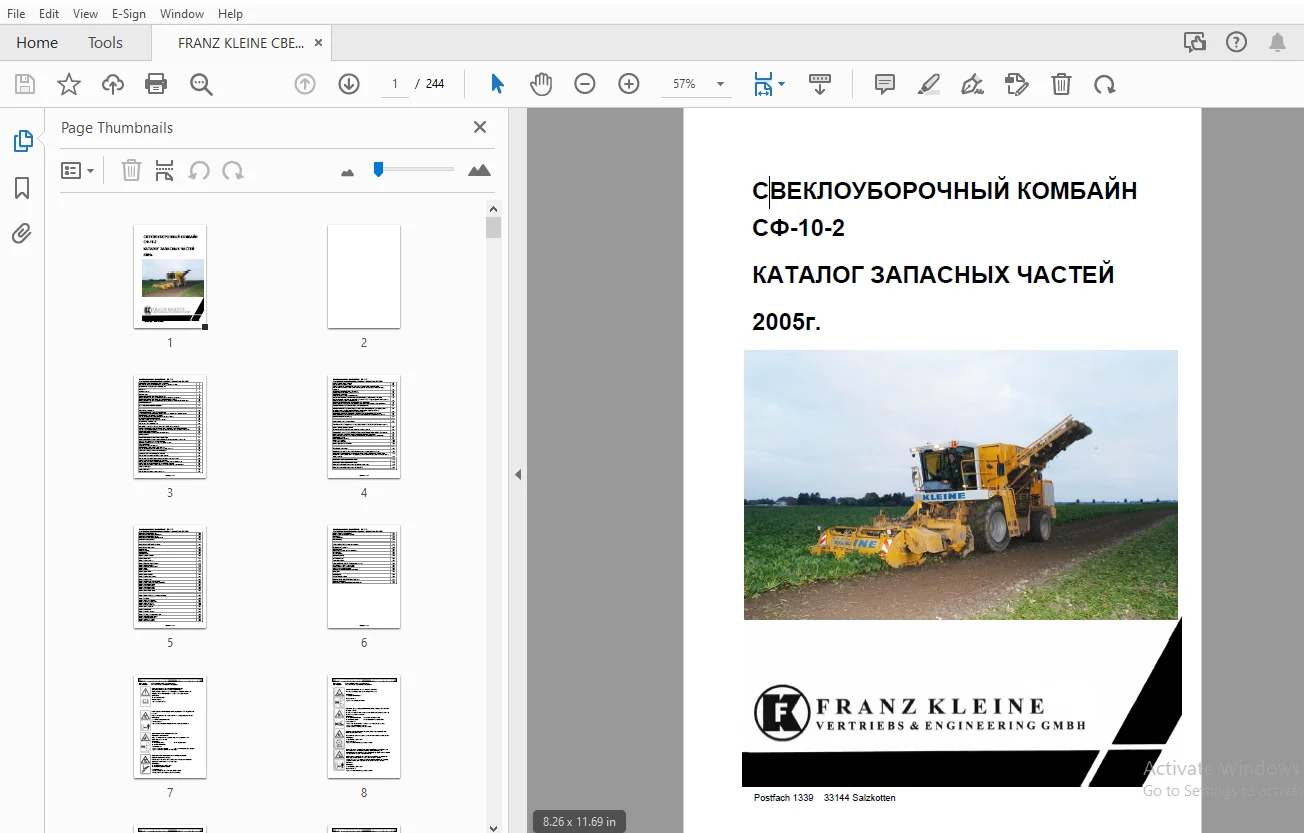Click the print pages icon in thumbnails panel
This screenshot has height=833, width=1304.
pos(165,171)
